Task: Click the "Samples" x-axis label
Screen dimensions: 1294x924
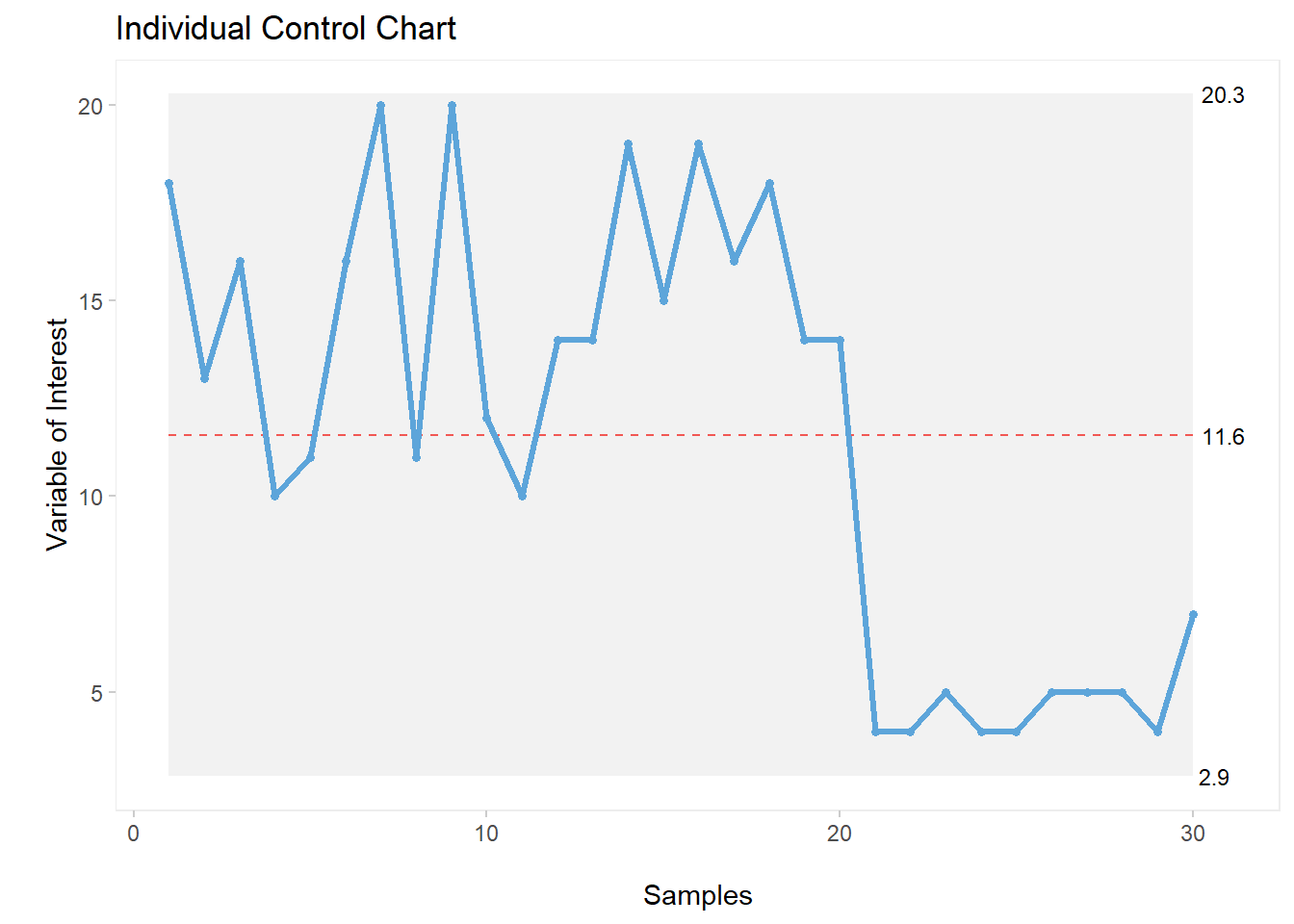Action: point(697,895)
